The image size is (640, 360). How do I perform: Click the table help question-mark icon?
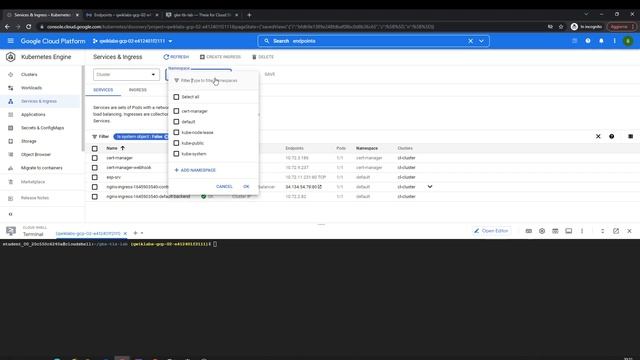click(x=611, y=136)
